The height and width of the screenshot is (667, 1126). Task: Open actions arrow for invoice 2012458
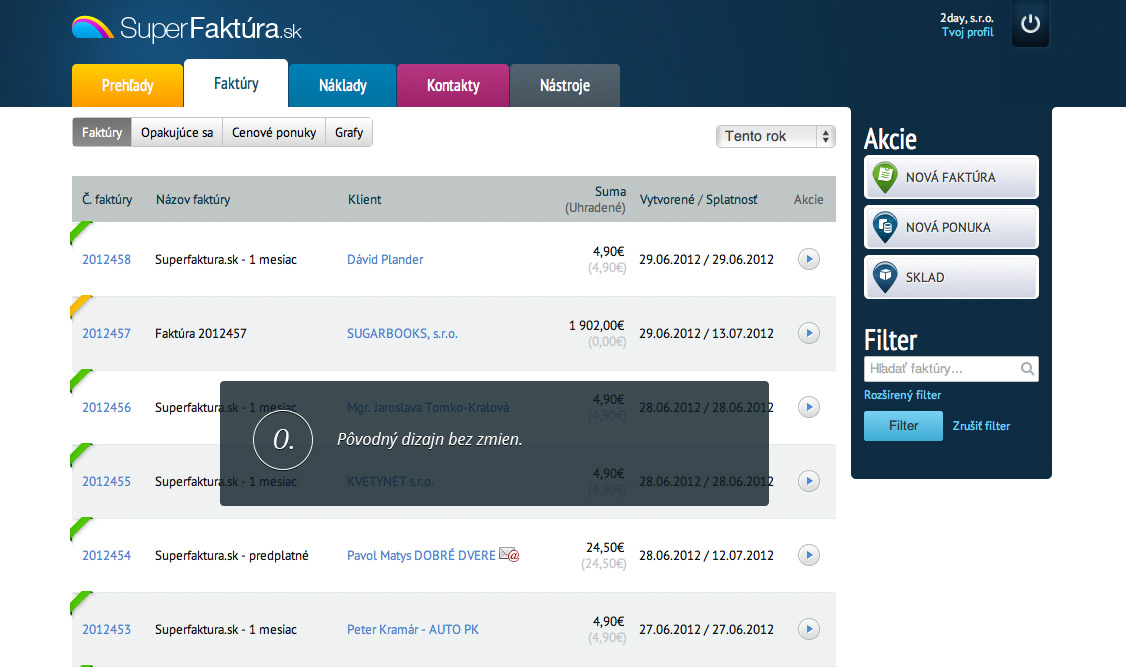pos(809,259)
